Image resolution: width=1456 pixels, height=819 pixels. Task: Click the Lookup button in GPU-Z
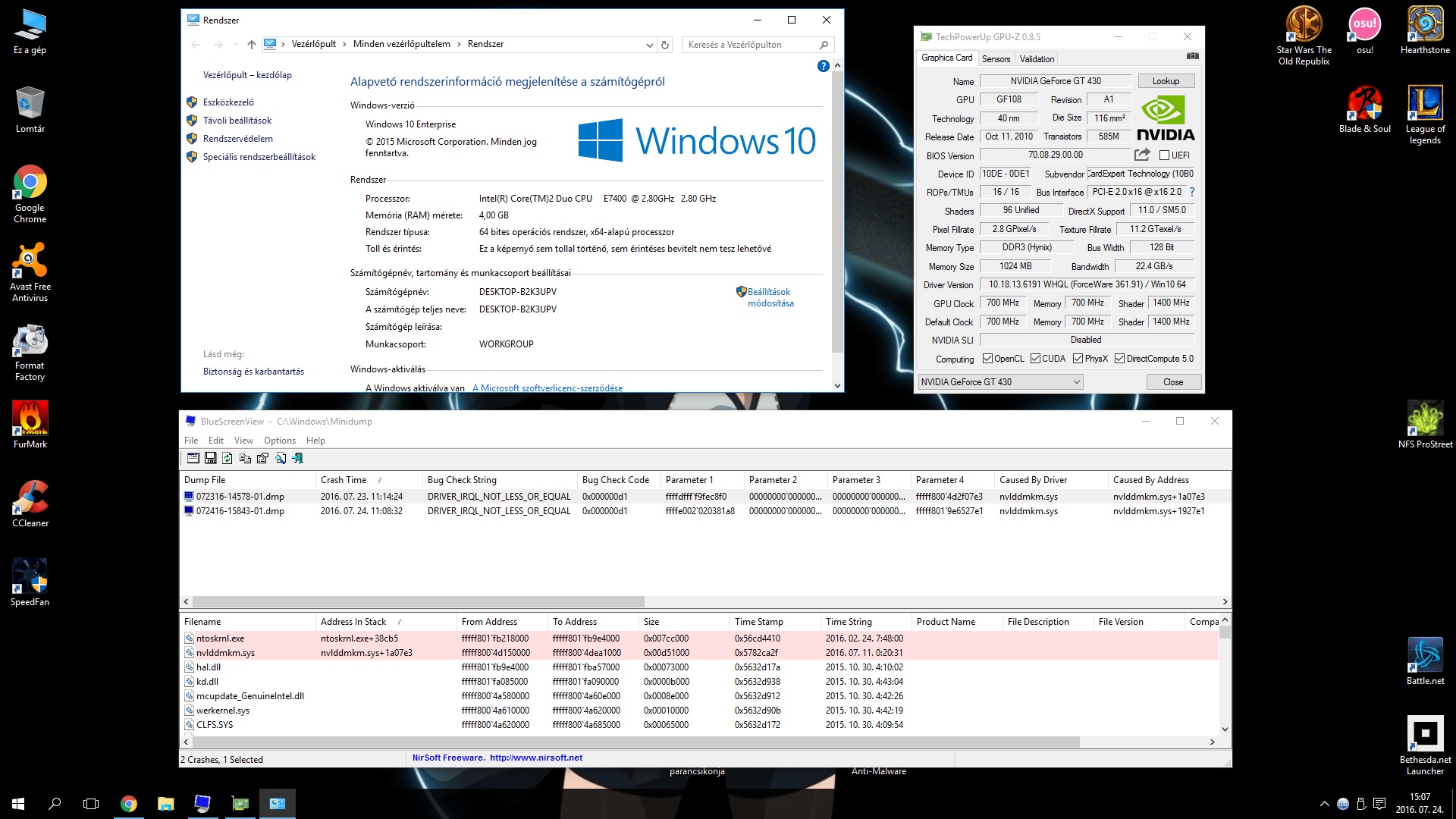coord(1166,81)
